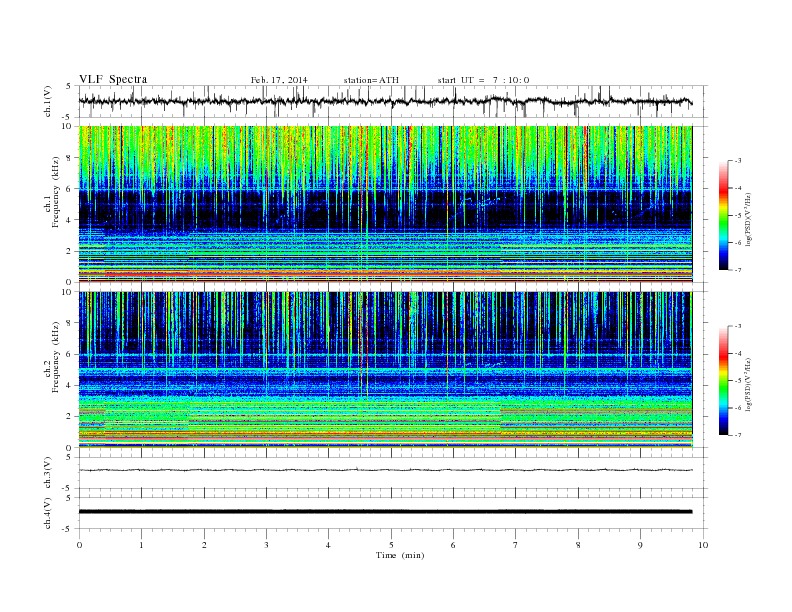Click the "-7" tick on the ch.1 colorbar
Screen dimensions: 792x612
click(x=738, y=270)
